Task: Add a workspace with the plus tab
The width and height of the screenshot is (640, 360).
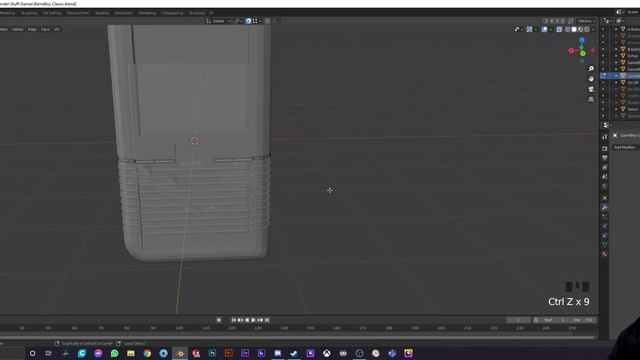Action: [211, 13]
